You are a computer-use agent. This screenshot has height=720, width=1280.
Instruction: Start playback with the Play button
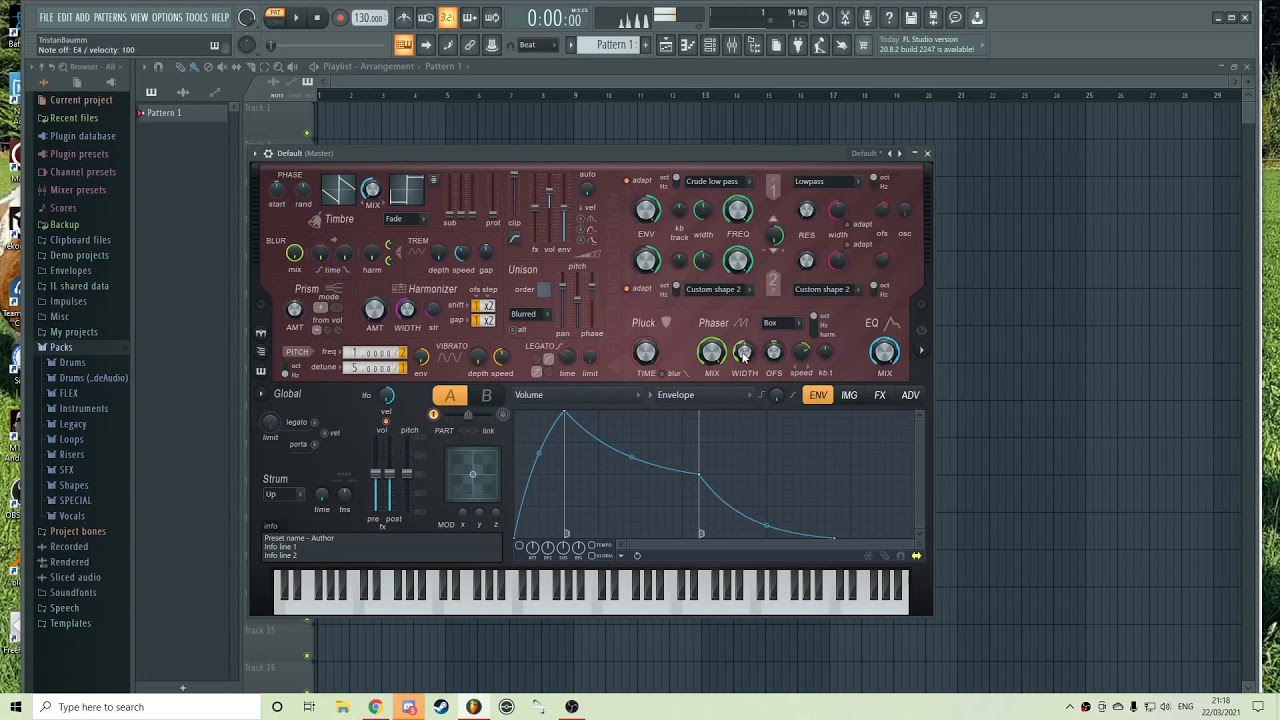(296, 18)
